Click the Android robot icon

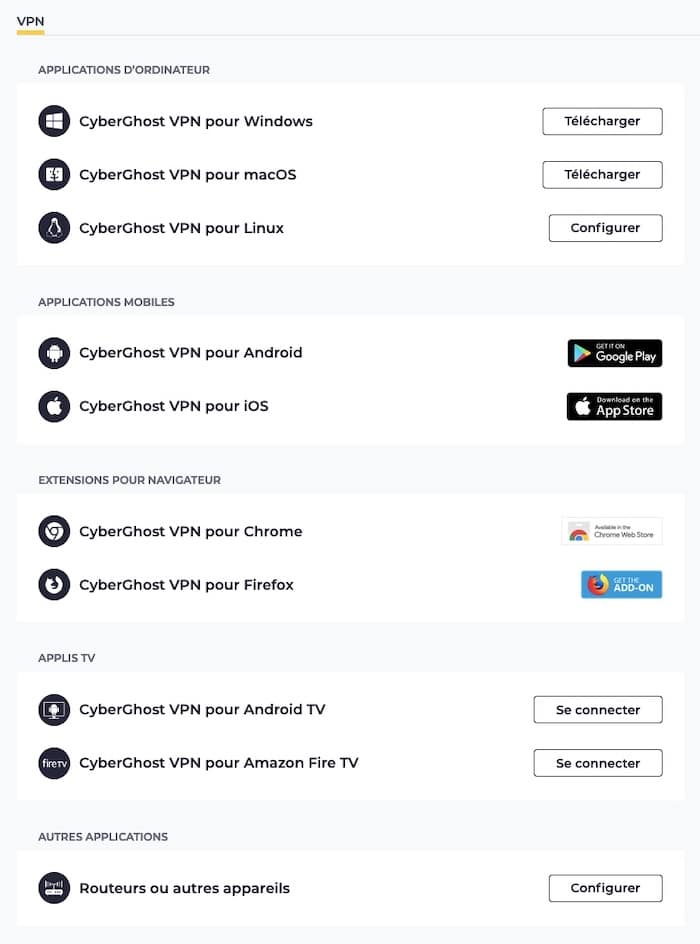(x=54, y=353)
